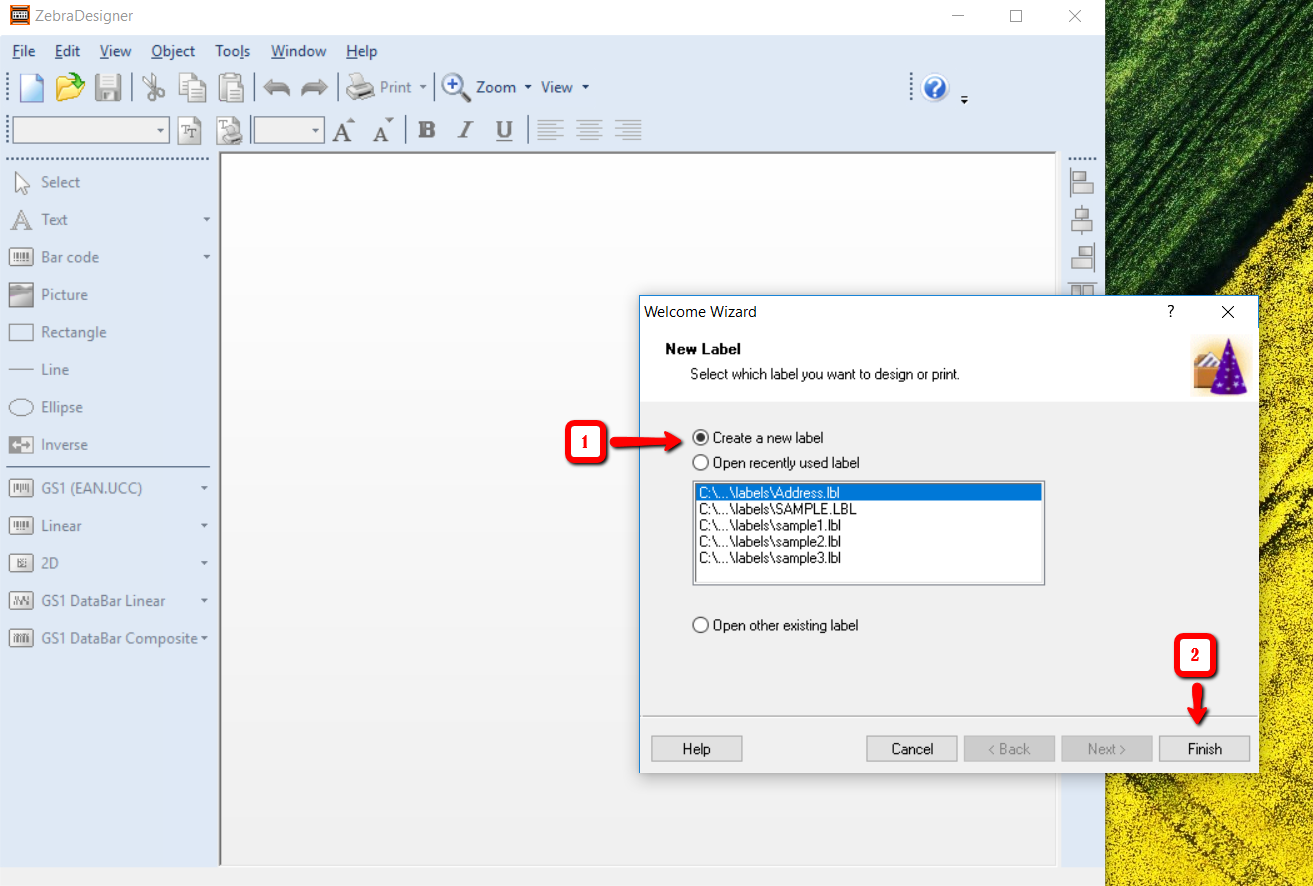
Task: Open the Print dropdown arrow
Action: point(423,88)
